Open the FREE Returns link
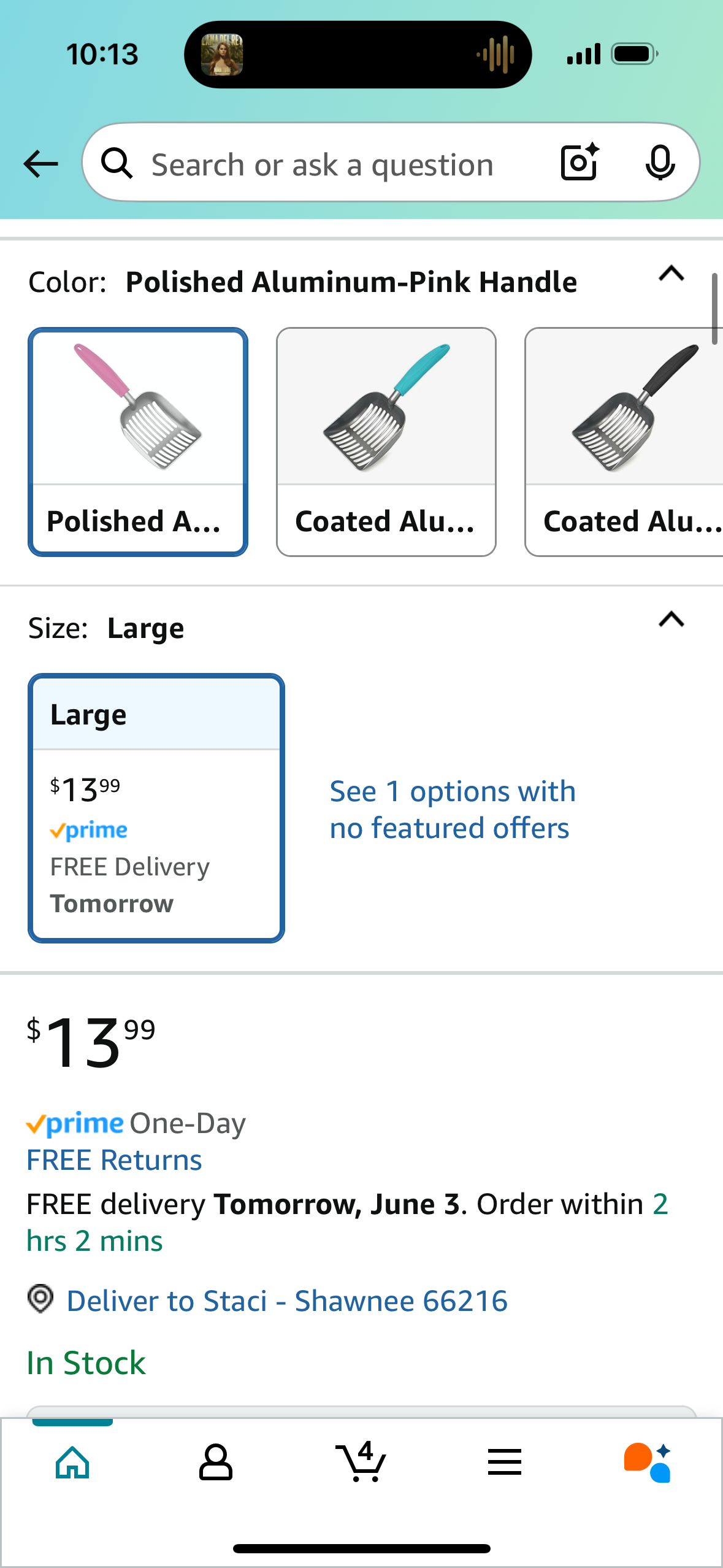Viewport: 723px width, 1568px height. [114, 1160]
